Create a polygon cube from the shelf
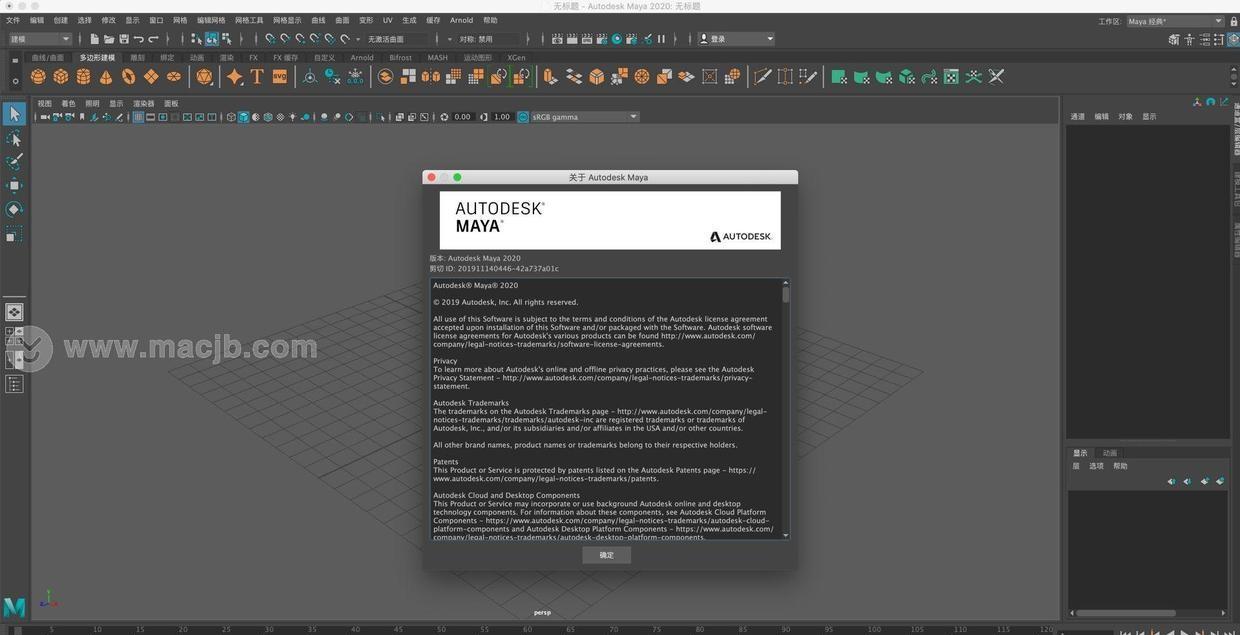Screen dimensions: 1240x635 [x=61, y=77]
